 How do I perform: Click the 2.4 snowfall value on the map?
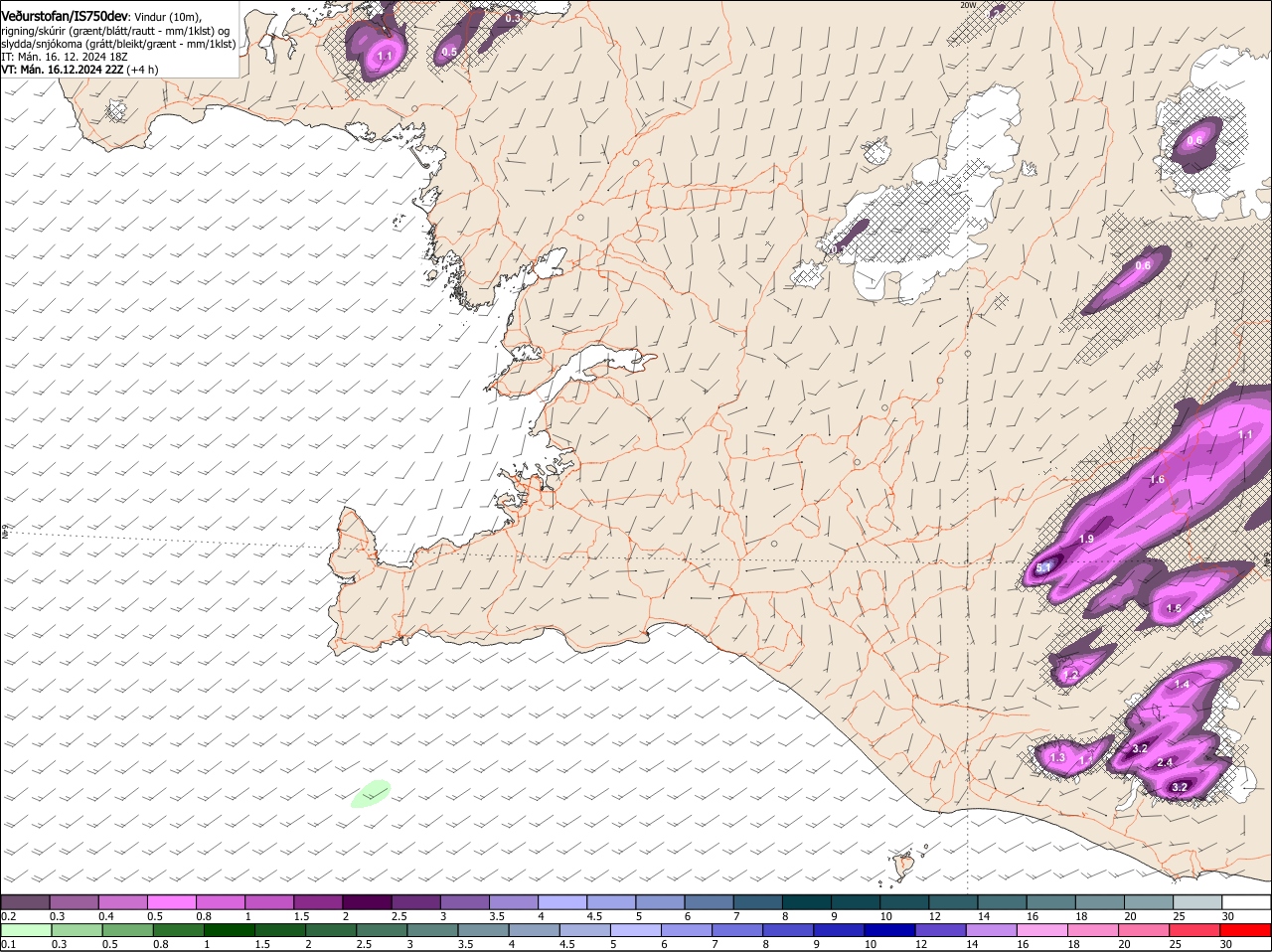1166,762
